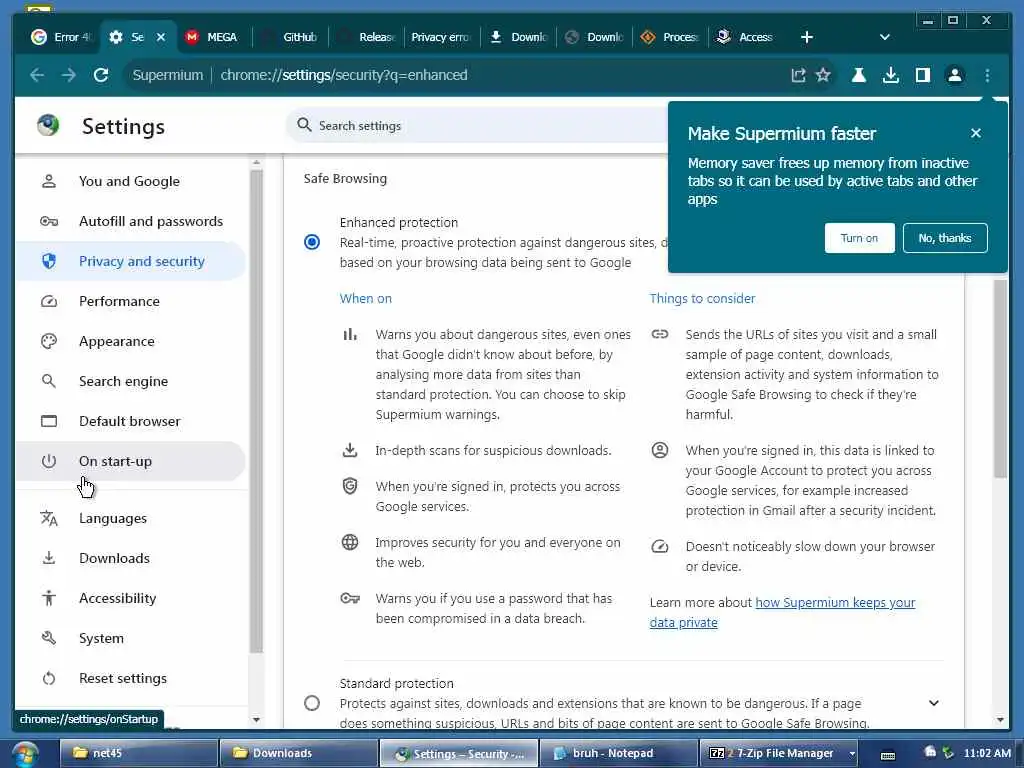The width and height of the screenshot is (1024, 768).
Task: Open the profile avatar icon
Action: point(955,75)
